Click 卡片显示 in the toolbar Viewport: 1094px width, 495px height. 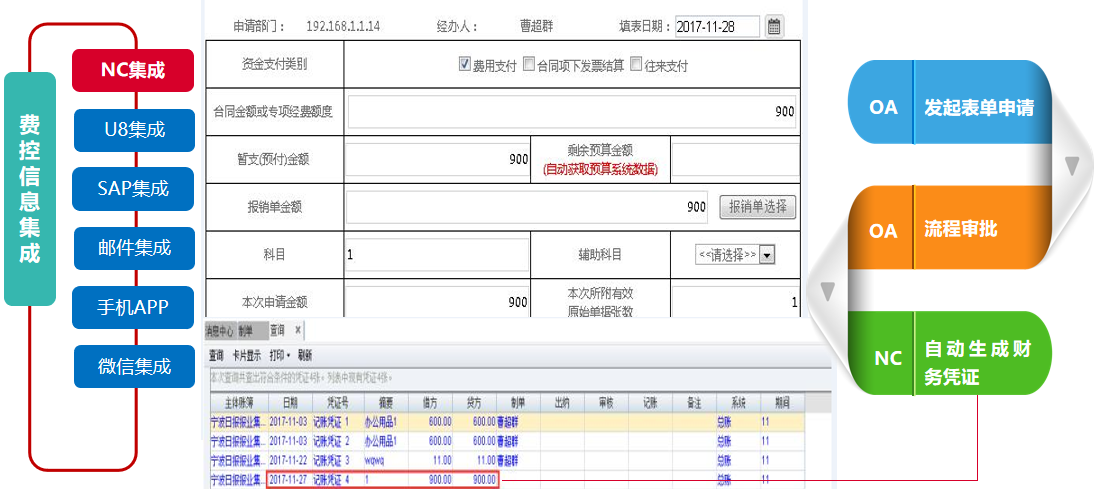tap(246, 355)
